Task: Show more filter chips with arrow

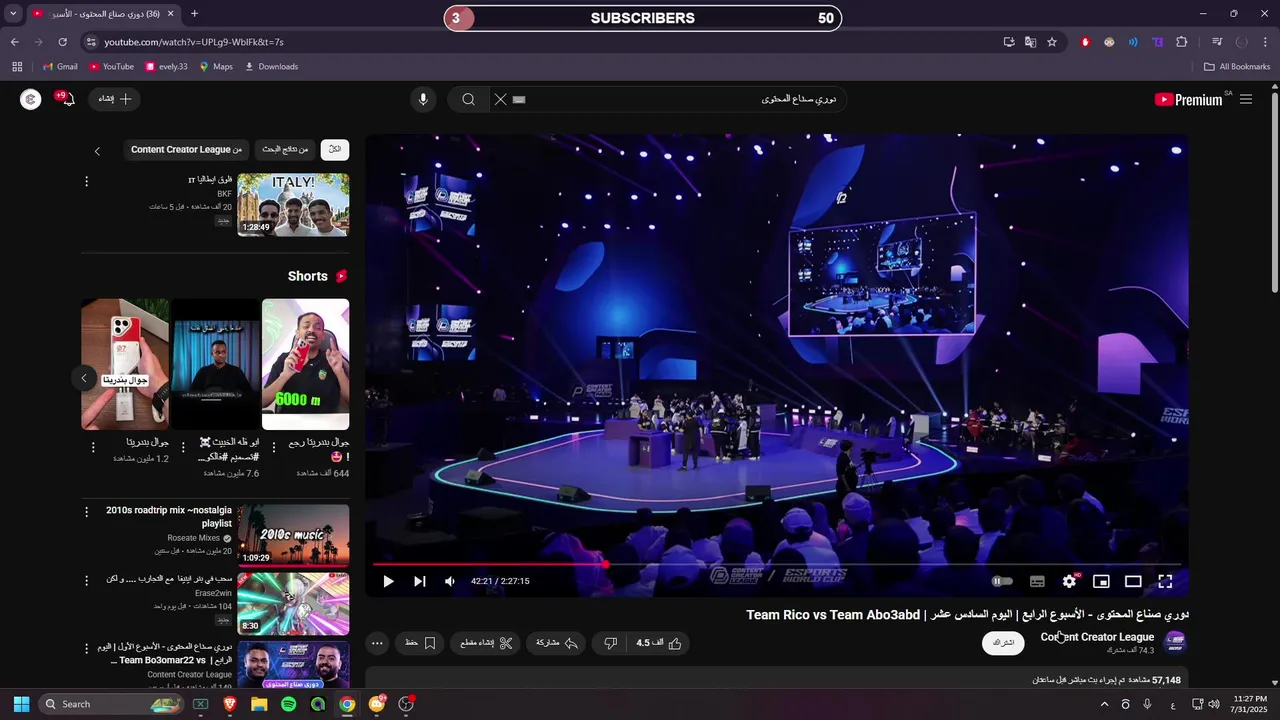Action: pyautogui.click(x=97, y=151)
